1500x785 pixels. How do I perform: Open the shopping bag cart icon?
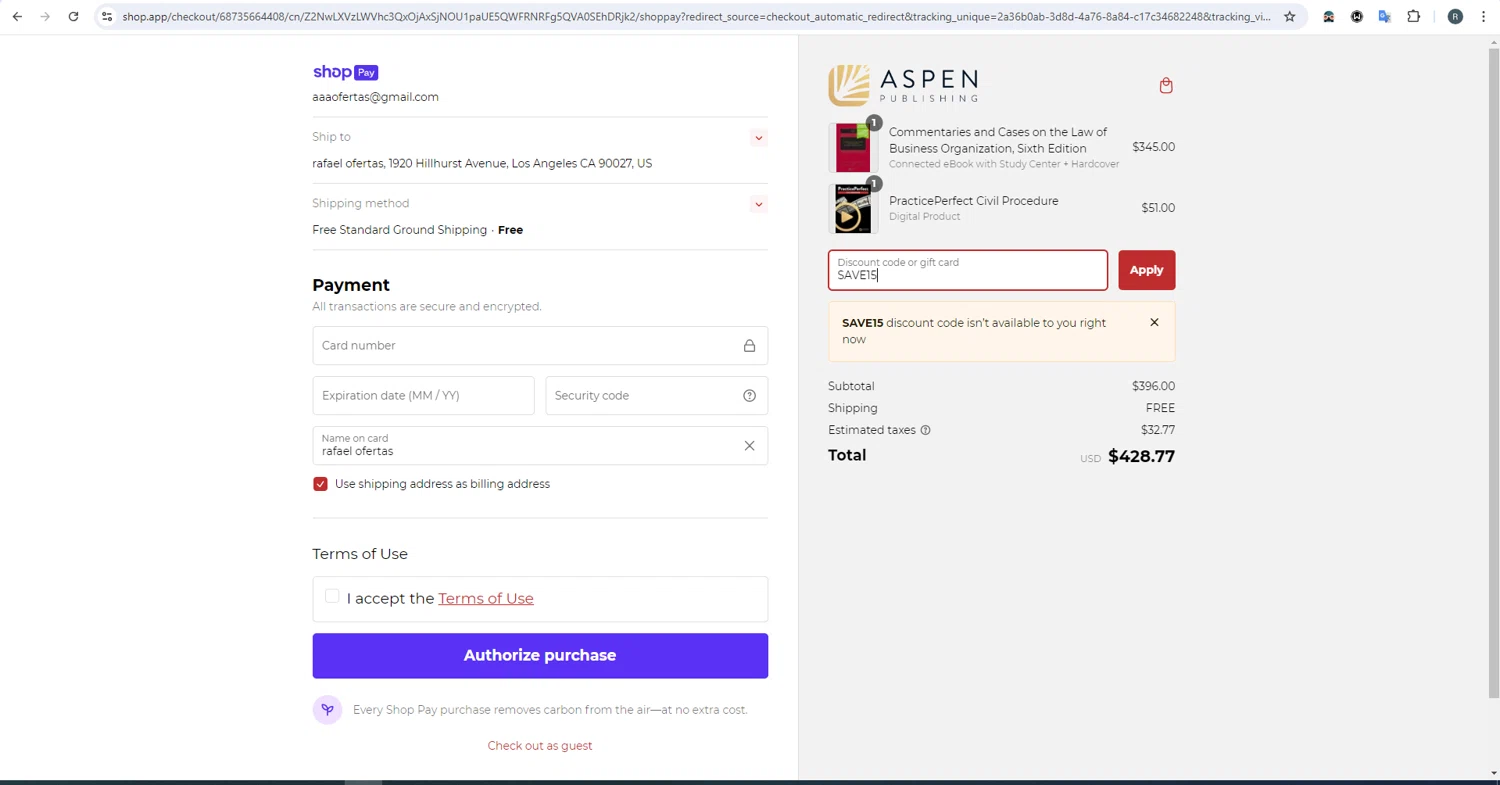pyautogui.click(x=1166, y=85)
